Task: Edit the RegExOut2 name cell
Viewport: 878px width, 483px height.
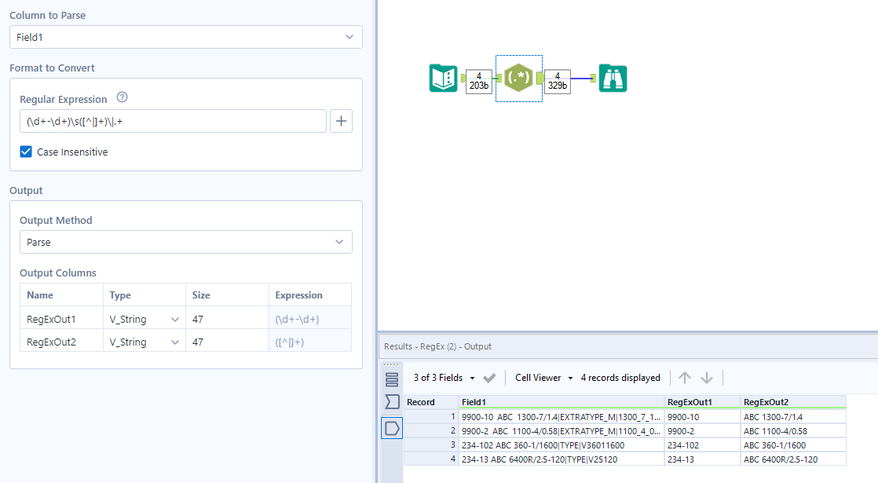Action: (62, 342)
